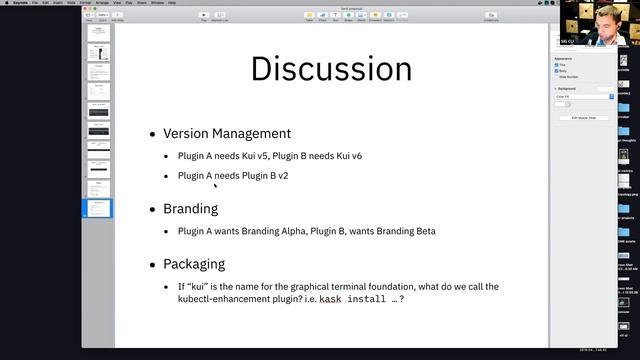Select the fourth slide thumbnail
This screenshot has width=640, height=360.
pos(99,92)
